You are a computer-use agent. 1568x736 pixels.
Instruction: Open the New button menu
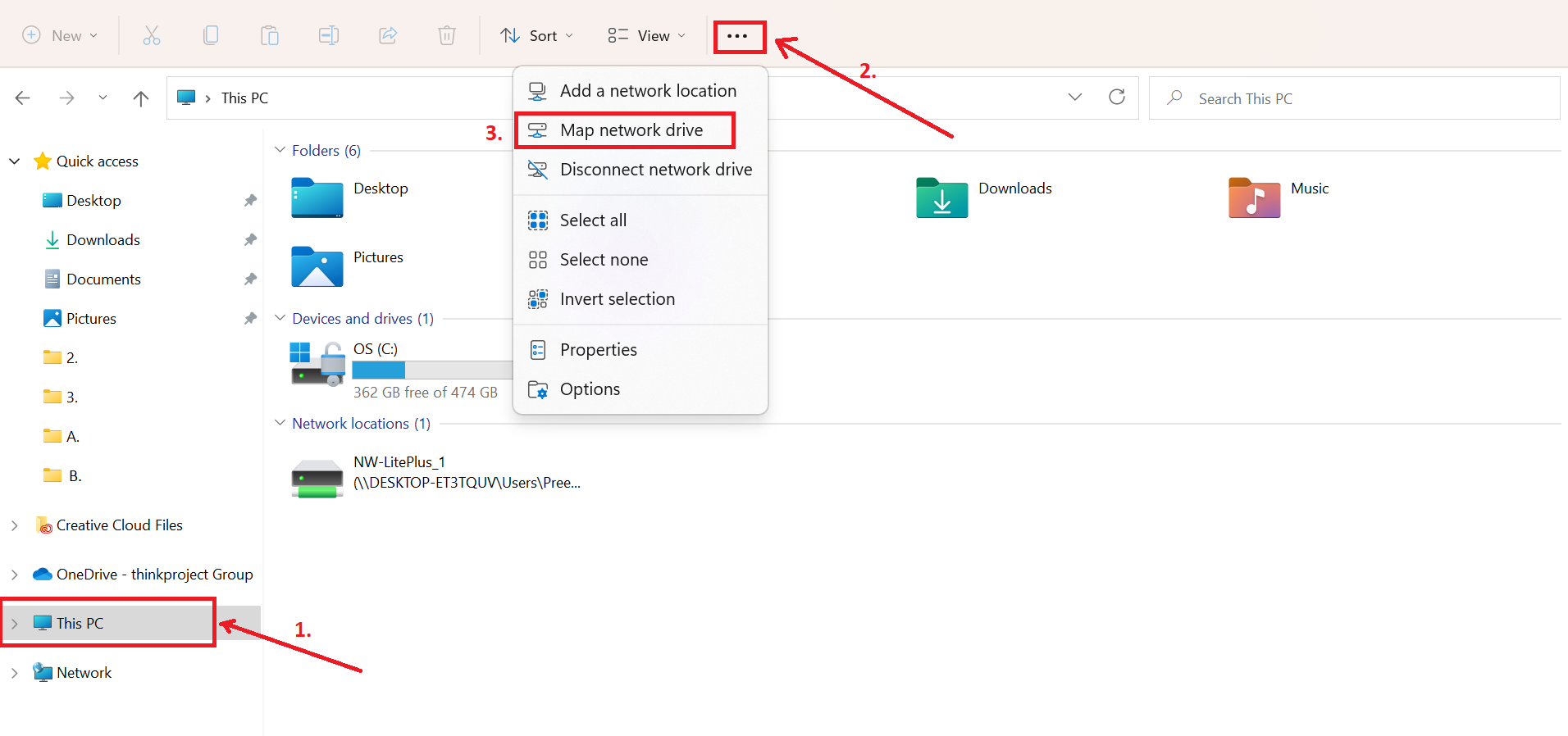(x=60, y=35)
